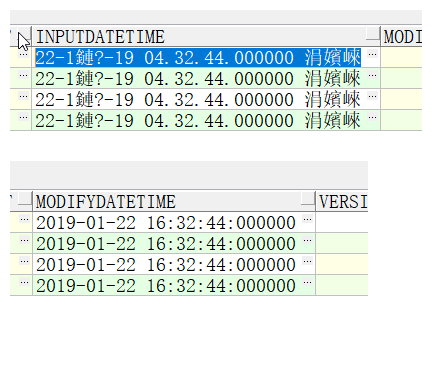
Task: Open the ellipsis editor on the highlighted INPUTDATETIME cell
Action: click(373, 54)
